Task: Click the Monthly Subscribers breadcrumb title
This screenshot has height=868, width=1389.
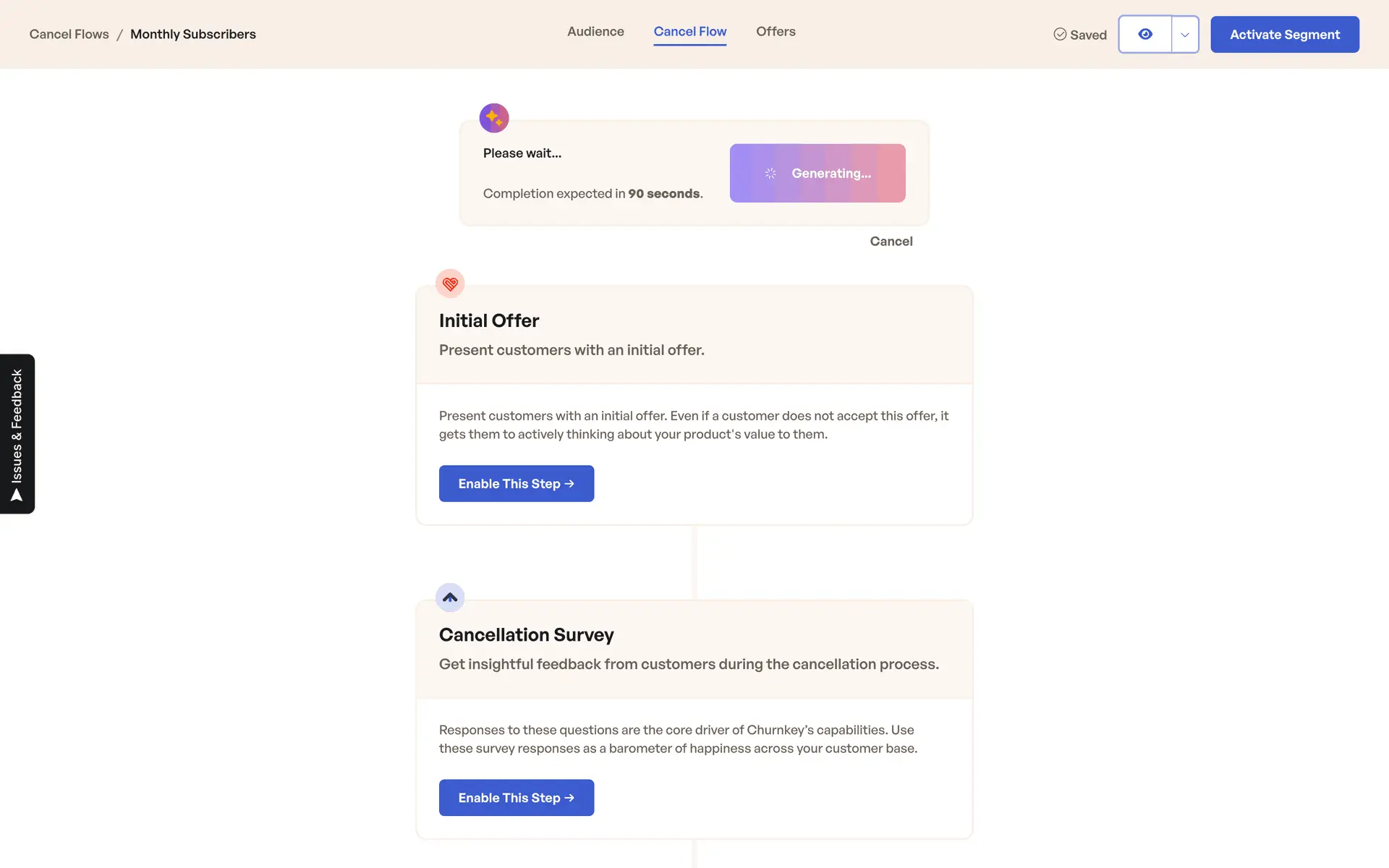Action: pyautogui.click(x=193, y=35)
